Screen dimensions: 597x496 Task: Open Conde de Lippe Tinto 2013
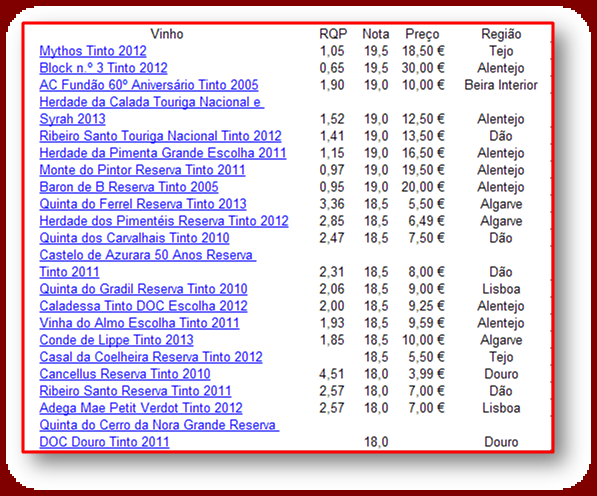[x=116, y=340]
